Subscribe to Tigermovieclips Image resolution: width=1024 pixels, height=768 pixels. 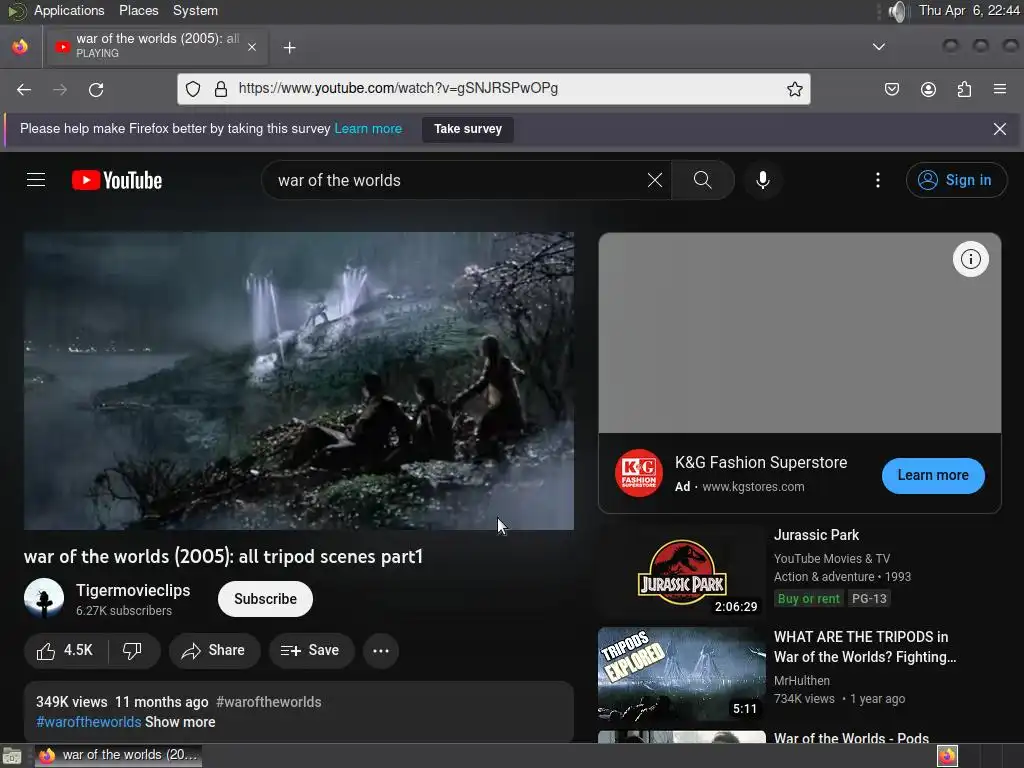(x=265, y=599)
